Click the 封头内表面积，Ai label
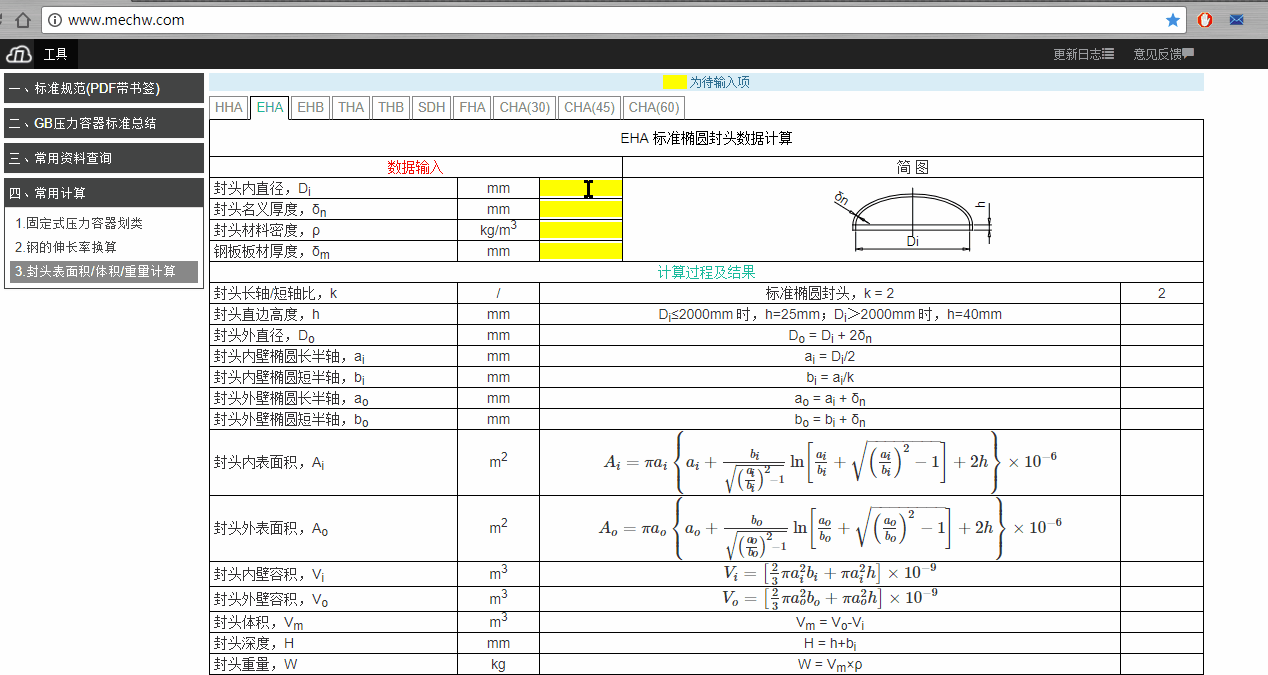1268x675 pixels. pyautogui.click(x=268, y=463)
